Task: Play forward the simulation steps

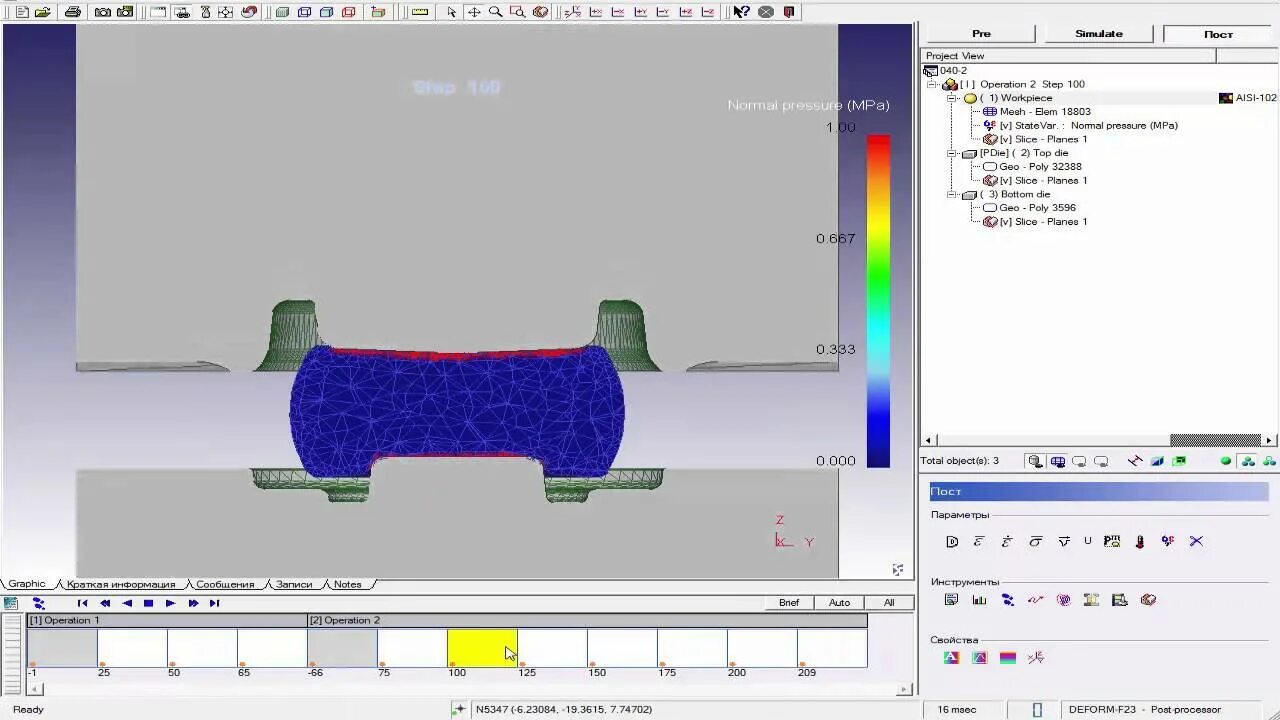Action: (x=170, y=603)
